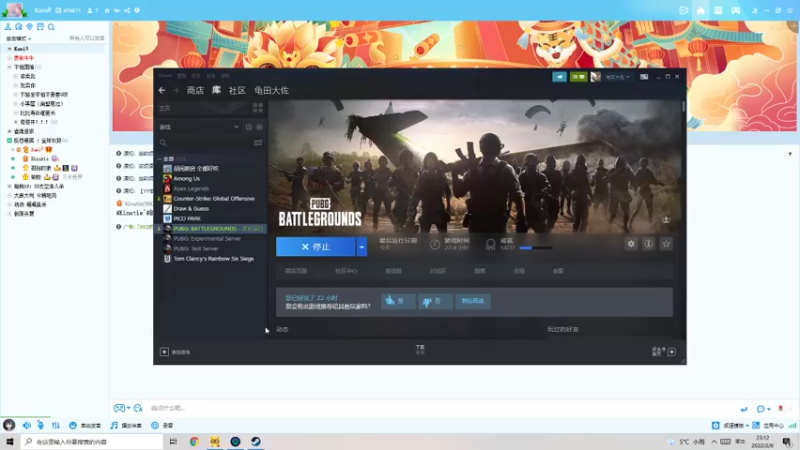
Task: Open the 社区中心 game link
Action: click(x=346, y=271)
